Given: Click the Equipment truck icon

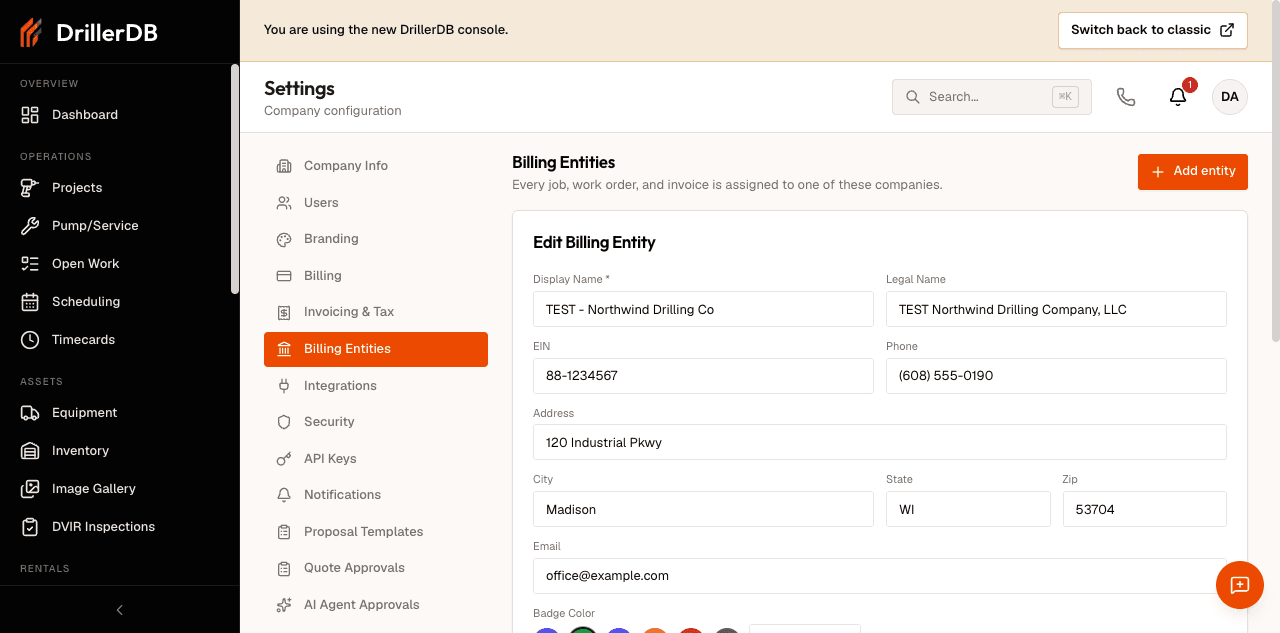Looking at the screenshot, I should click(30, 413).
